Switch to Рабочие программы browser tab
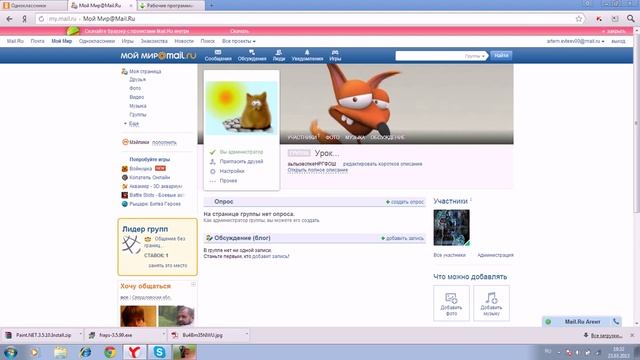 coord(170,6)
